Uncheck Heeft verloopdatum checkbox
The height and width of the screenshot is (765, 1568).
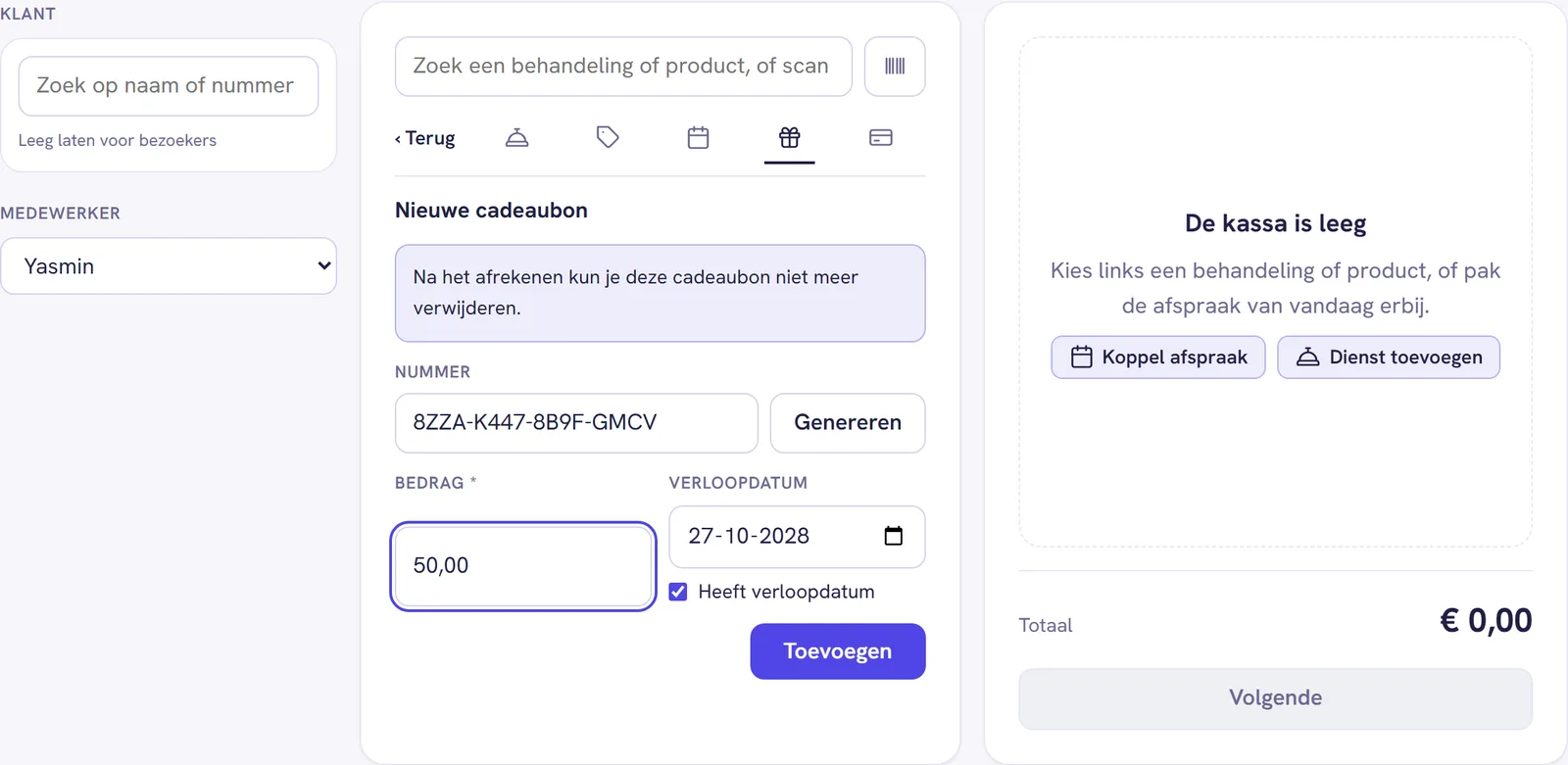[x=678, y=592]
